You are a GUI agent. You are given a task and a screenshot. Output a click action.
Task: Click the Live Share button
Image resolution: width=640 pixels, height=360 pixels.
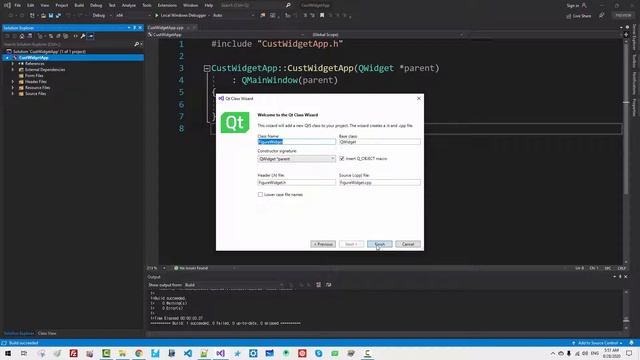(579, 16)
